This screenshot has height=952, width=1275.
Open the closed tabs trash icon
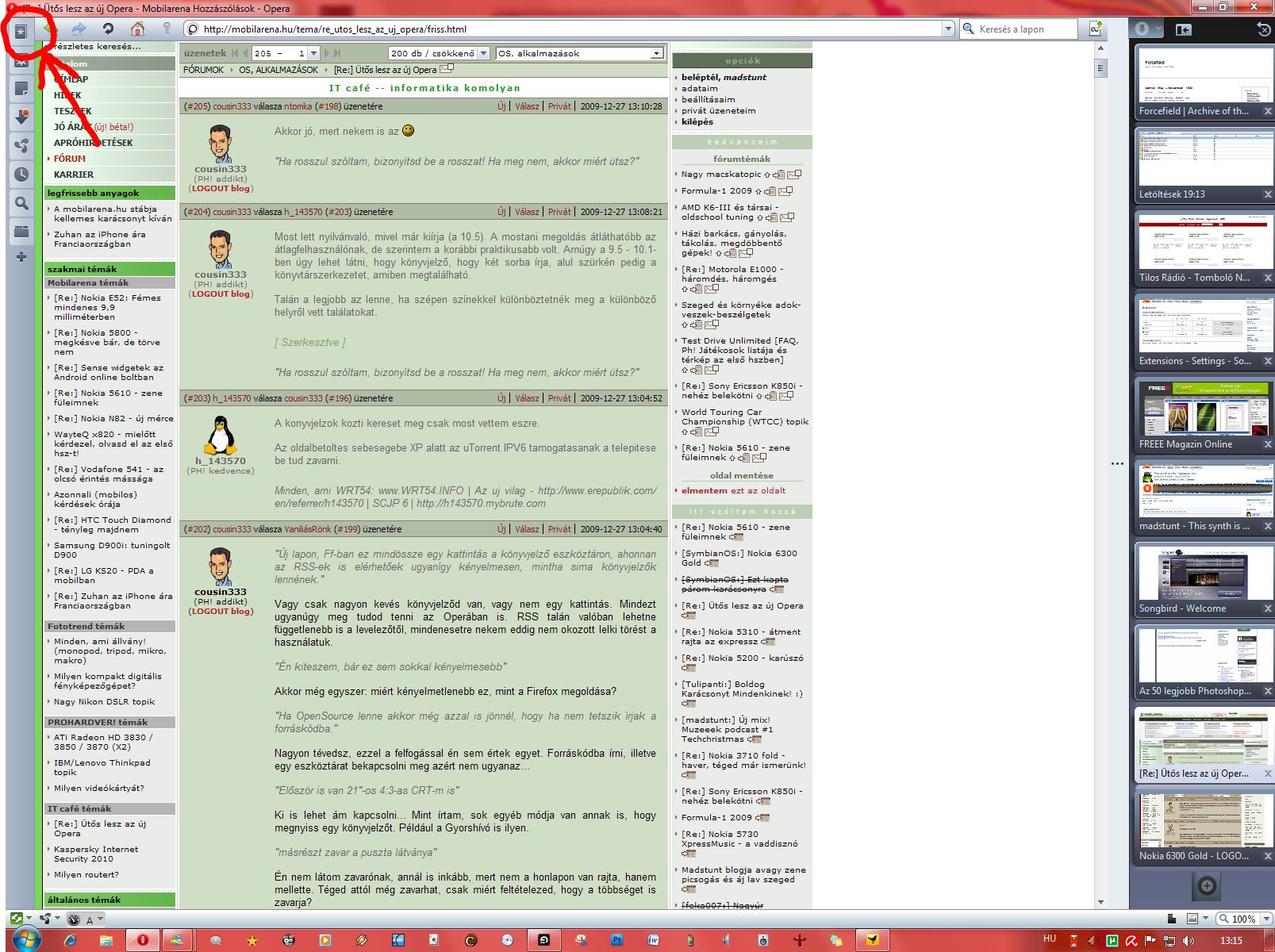click(x=1264, y=29)
